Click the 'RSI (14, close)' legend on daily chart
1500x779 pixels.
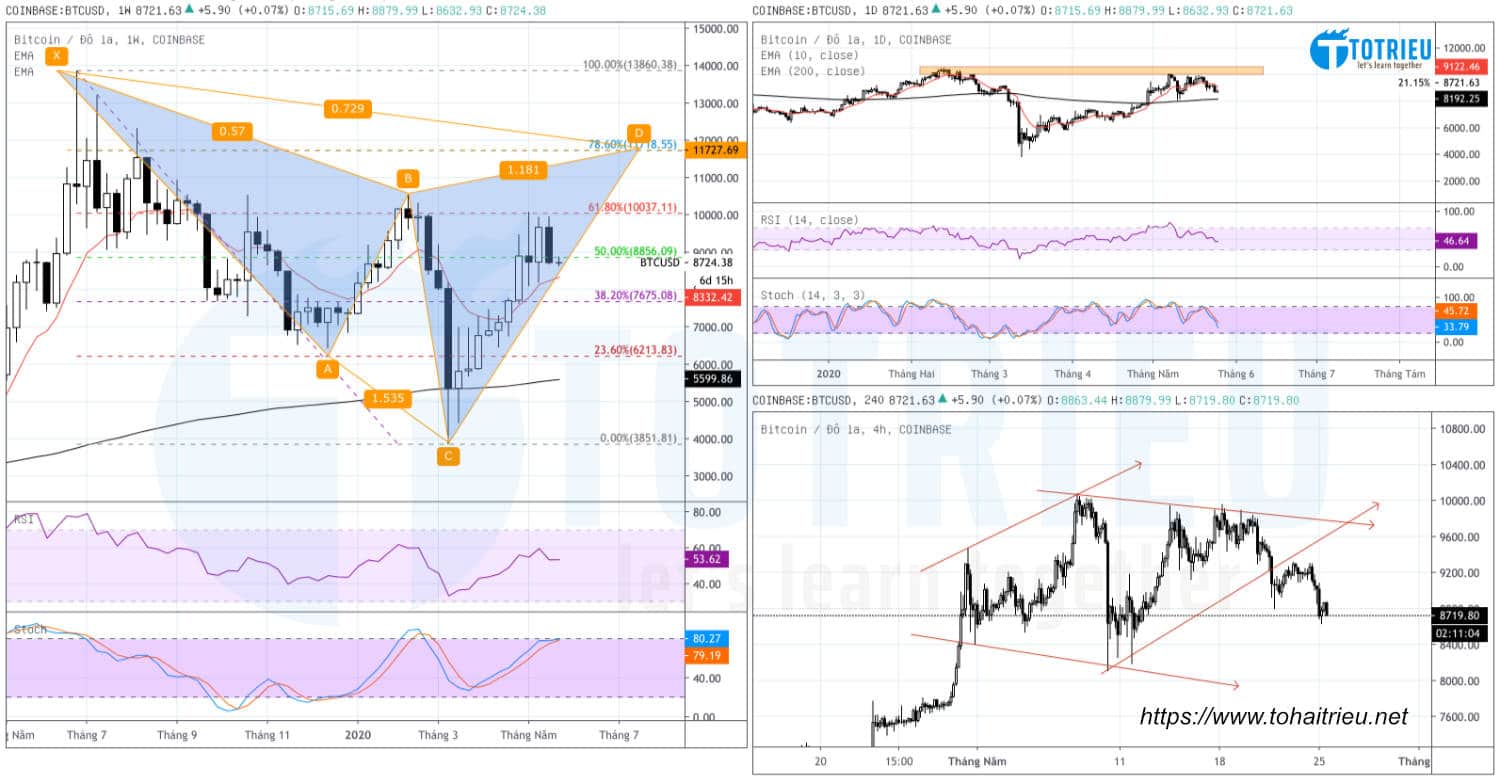(x=808, y=220)
